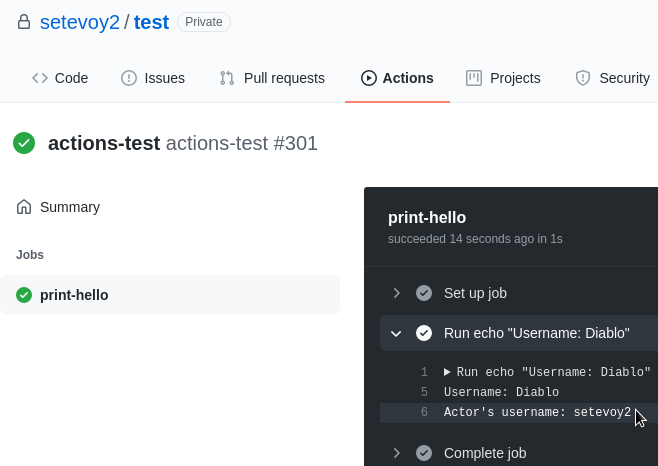The width and height of the screenshot is (658, 466).
Task: Collapse the Run echo Username step
Action: pyautogui.click(x=396, y=333)
